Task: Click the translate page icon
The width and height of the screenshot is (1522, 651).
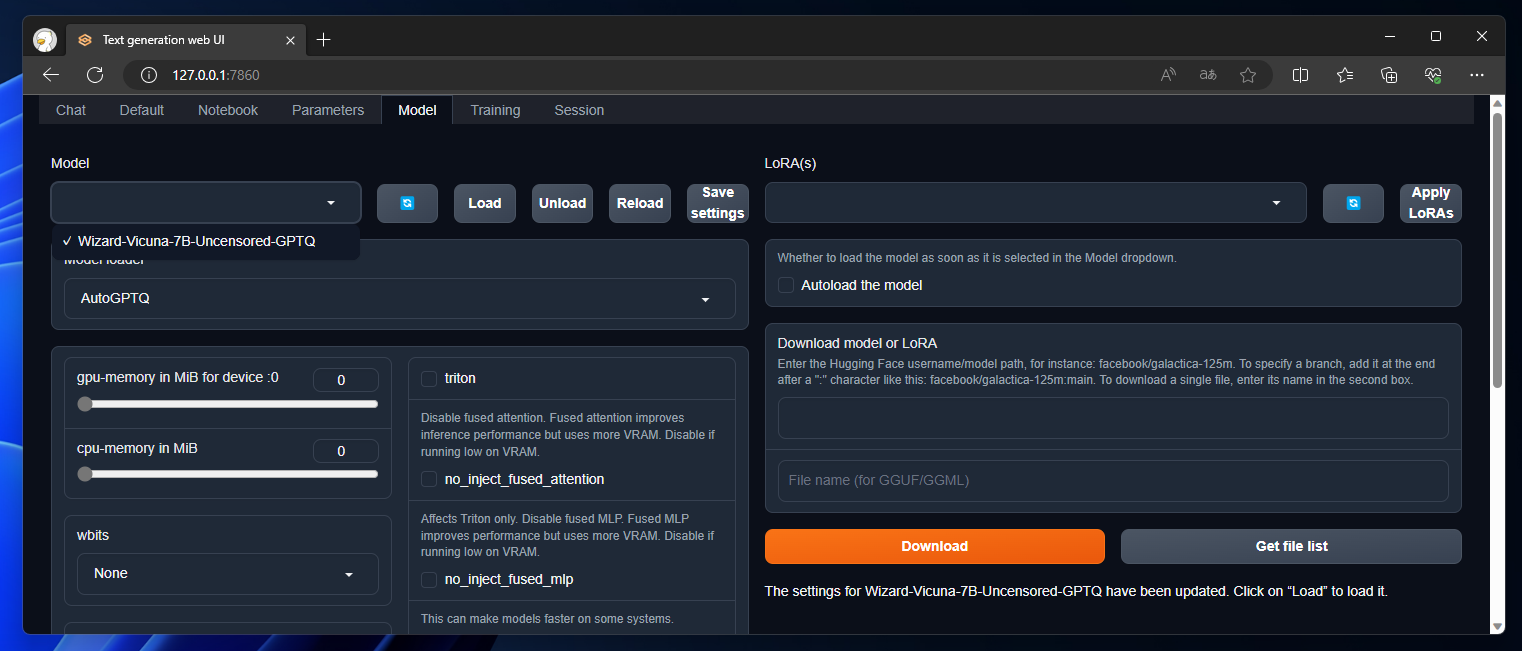Action: 1208,75
